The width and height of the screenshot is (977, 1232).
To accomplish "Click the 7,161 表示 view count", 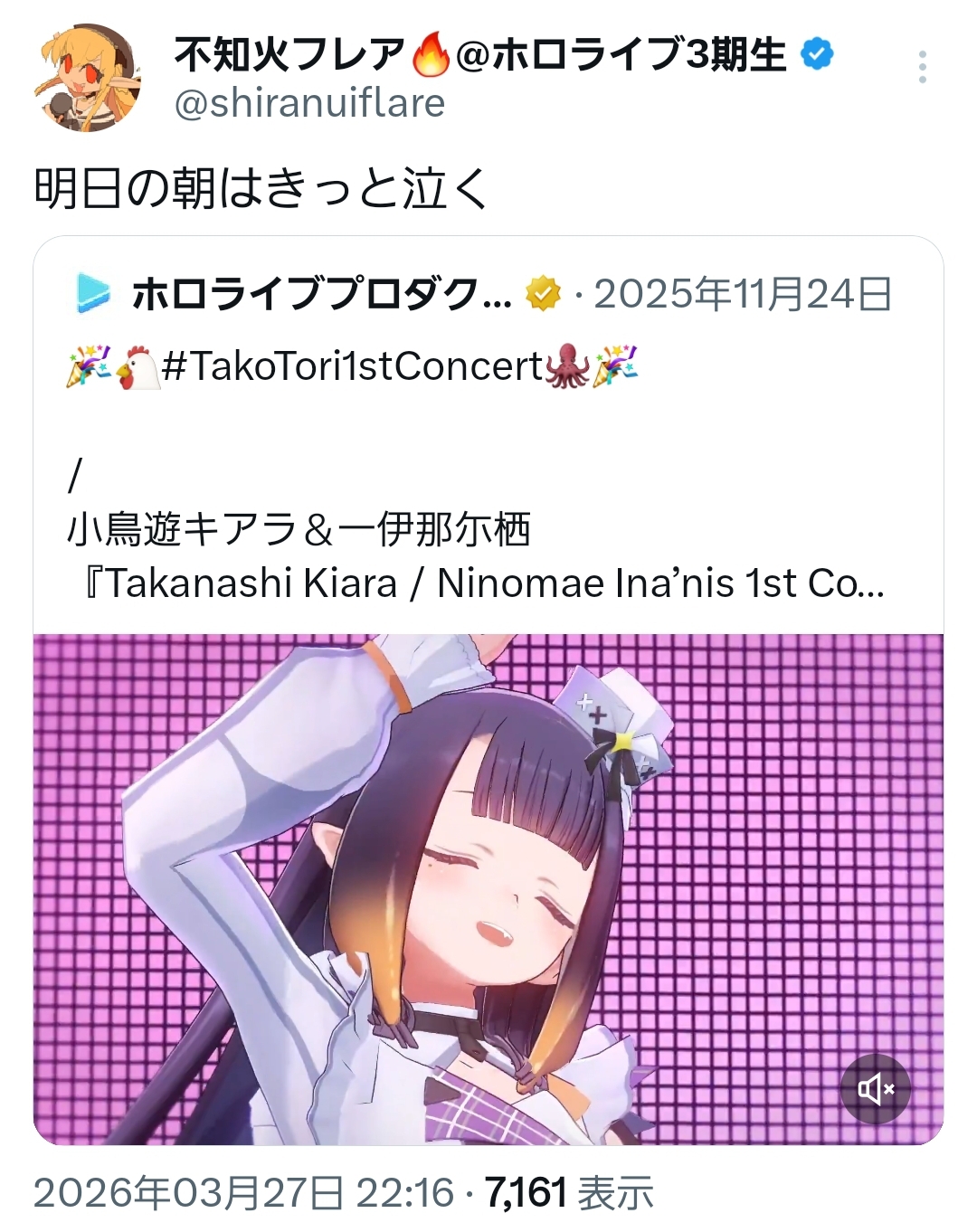I will (x=569, y=1193).
